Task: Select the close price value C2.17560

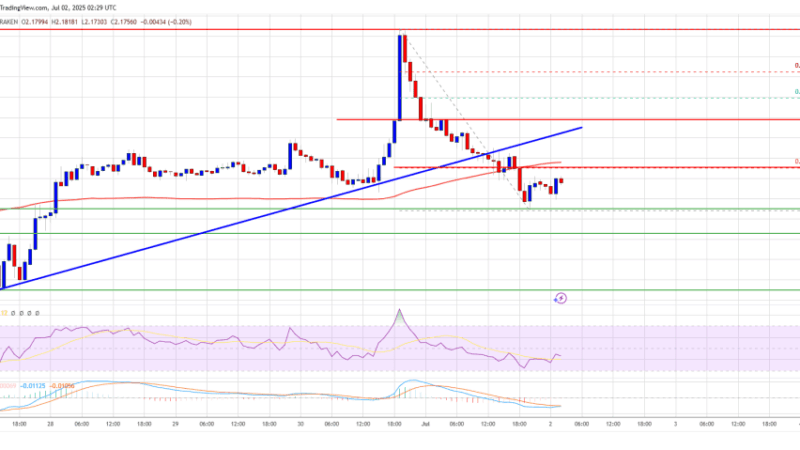Action: [x=123, y=22]
